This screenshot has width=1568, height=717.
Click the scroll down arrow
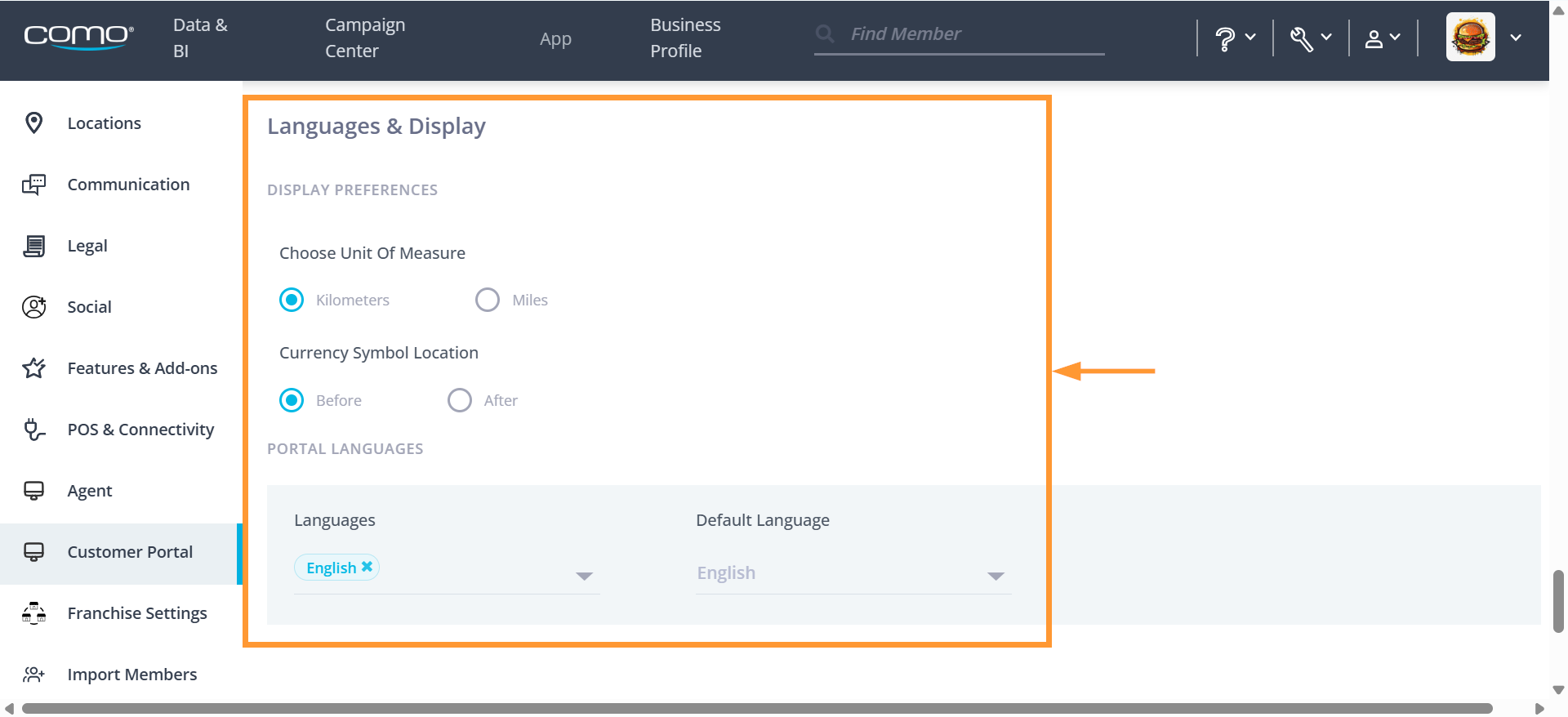[x=1558, y=690]
